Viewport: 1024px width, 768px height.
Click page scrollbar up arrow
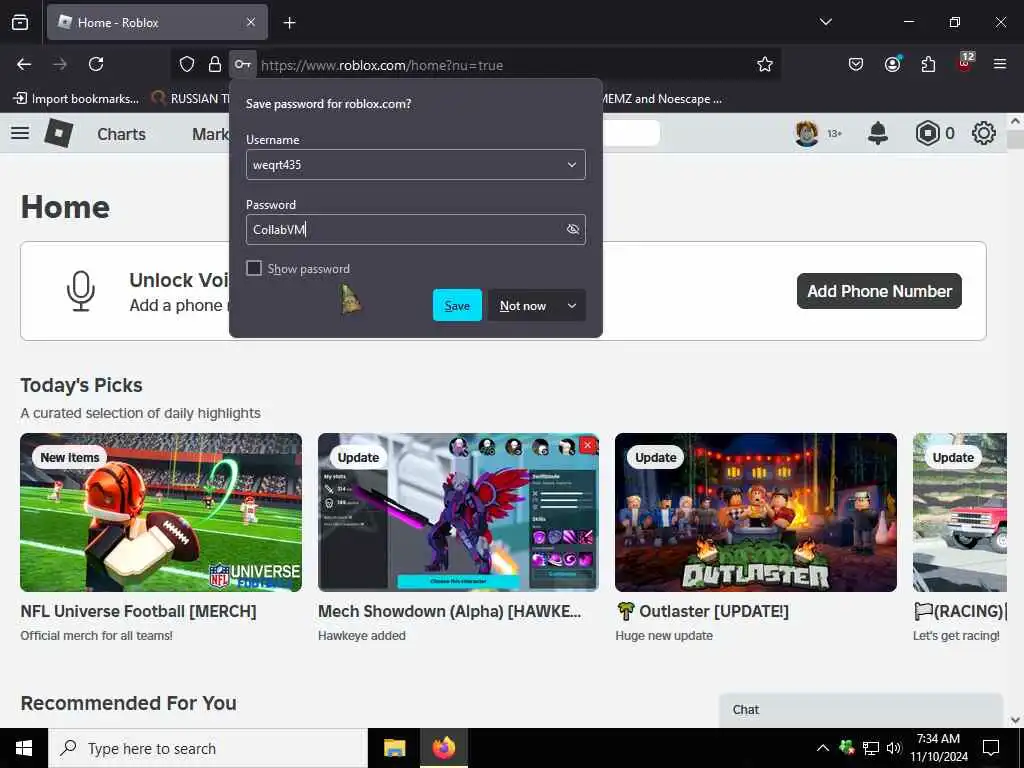pyautogui.click(x=1015, y=121)
